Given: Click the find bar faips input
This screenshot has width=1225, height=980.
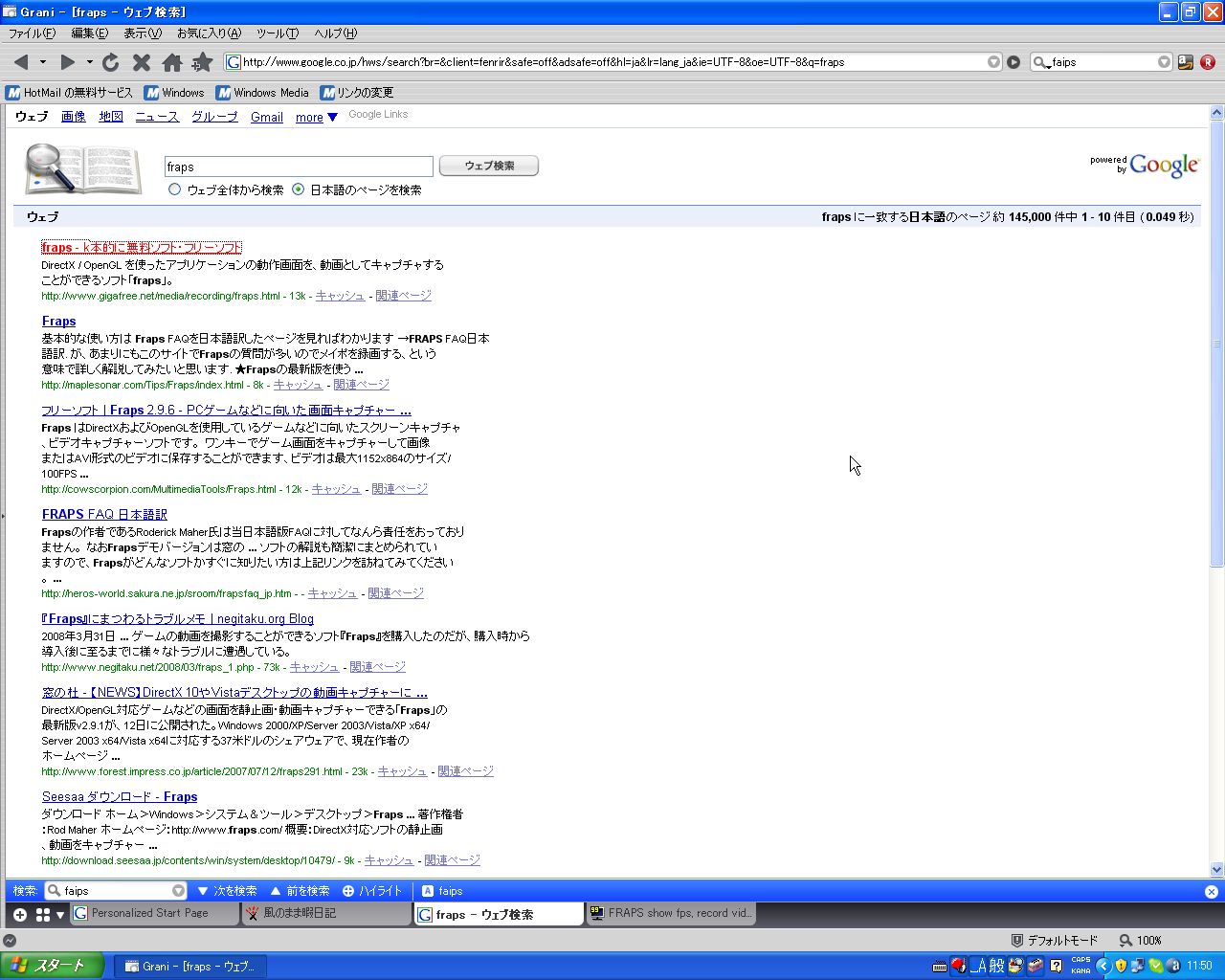Looking at the screenshot, I should point(115,891).
